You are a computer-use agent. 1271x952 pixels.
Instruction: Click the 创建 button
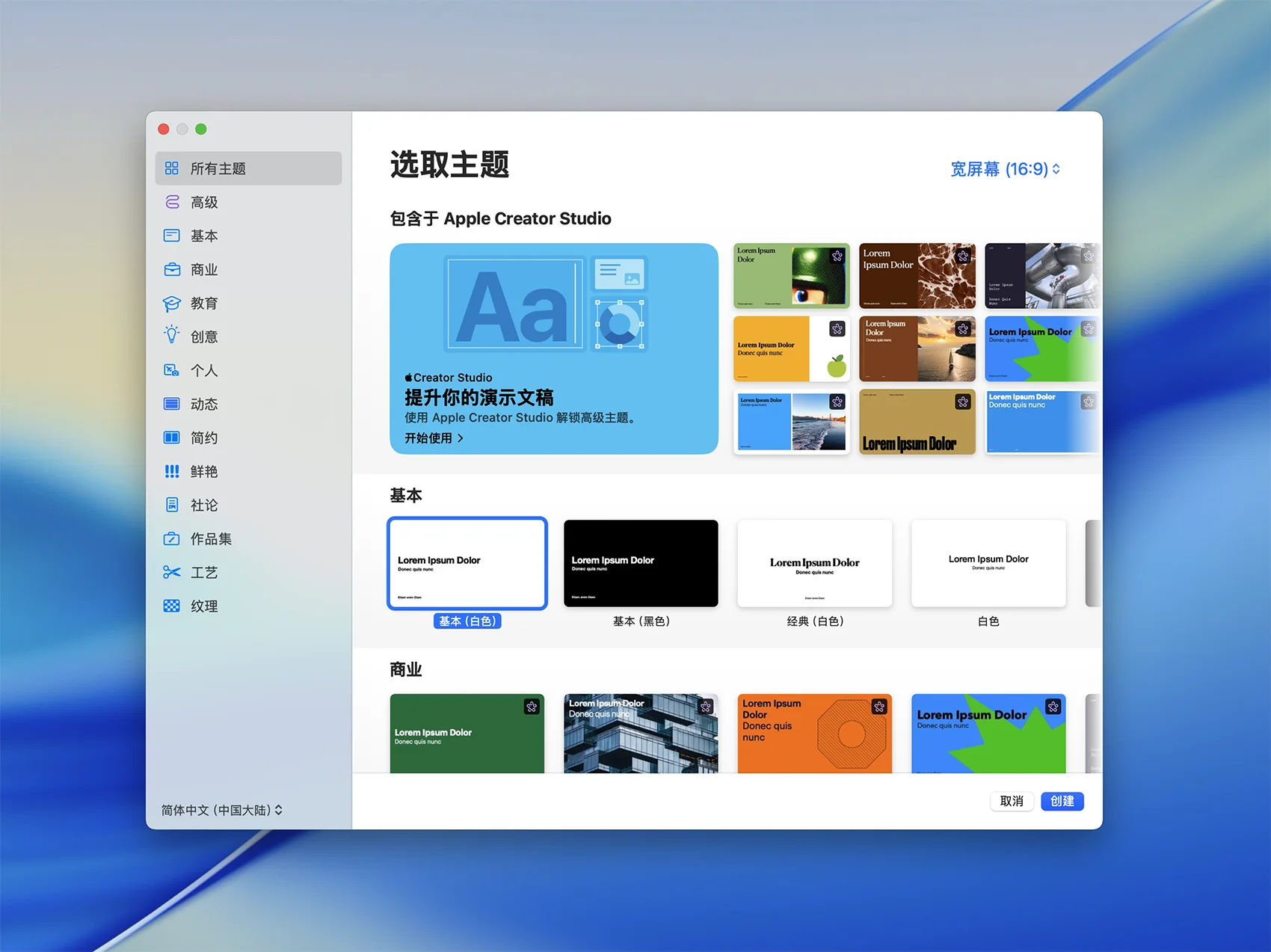[1062, 801]
